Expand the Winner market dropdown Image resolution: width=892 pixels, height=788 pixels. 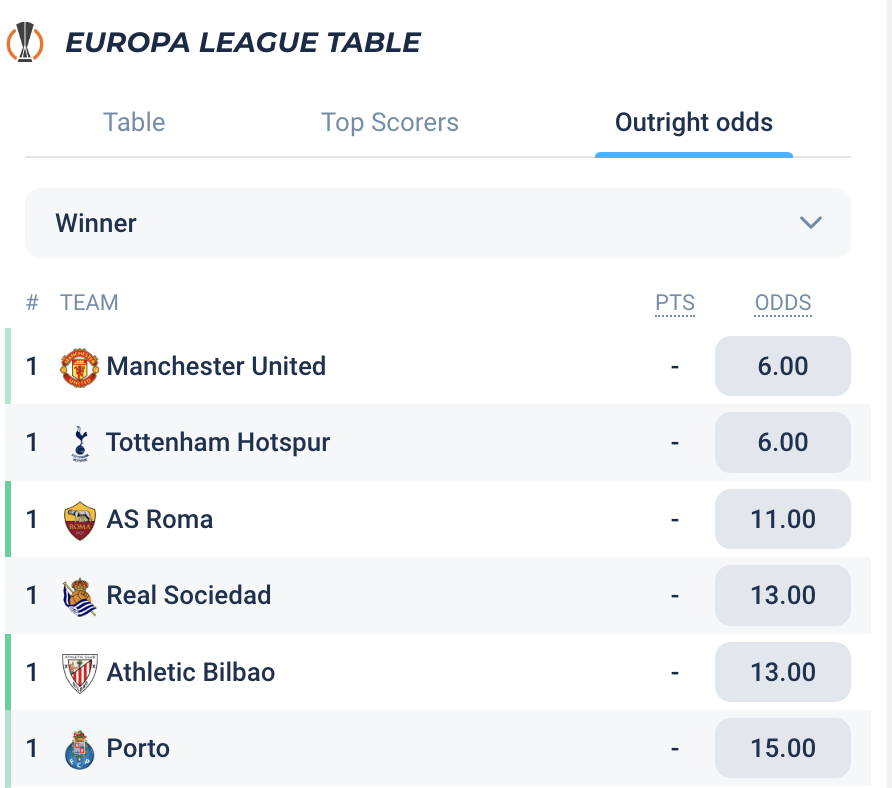(437, 223)
